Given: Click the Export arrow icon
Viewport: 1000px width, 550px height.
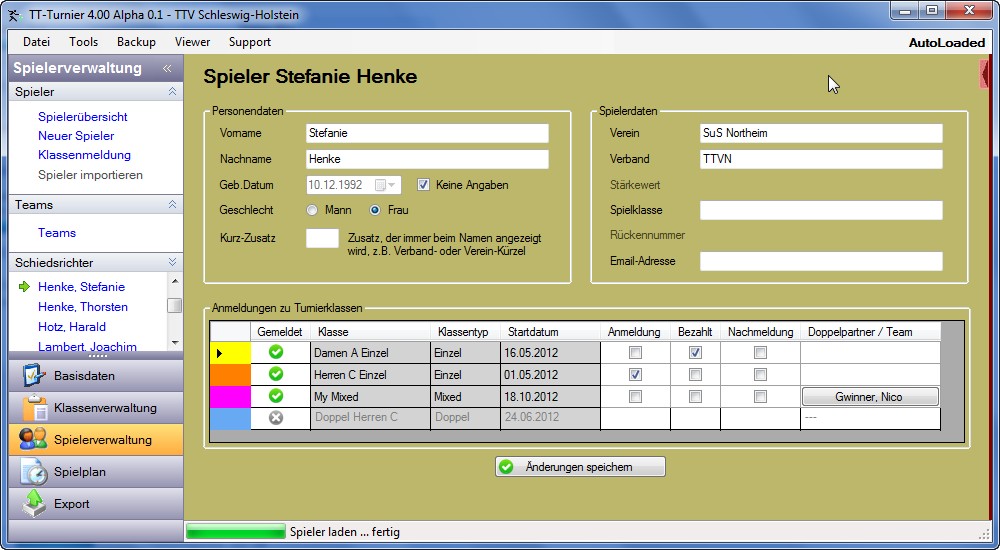Looking at the screenshot, I should click(x=34, y=503).
